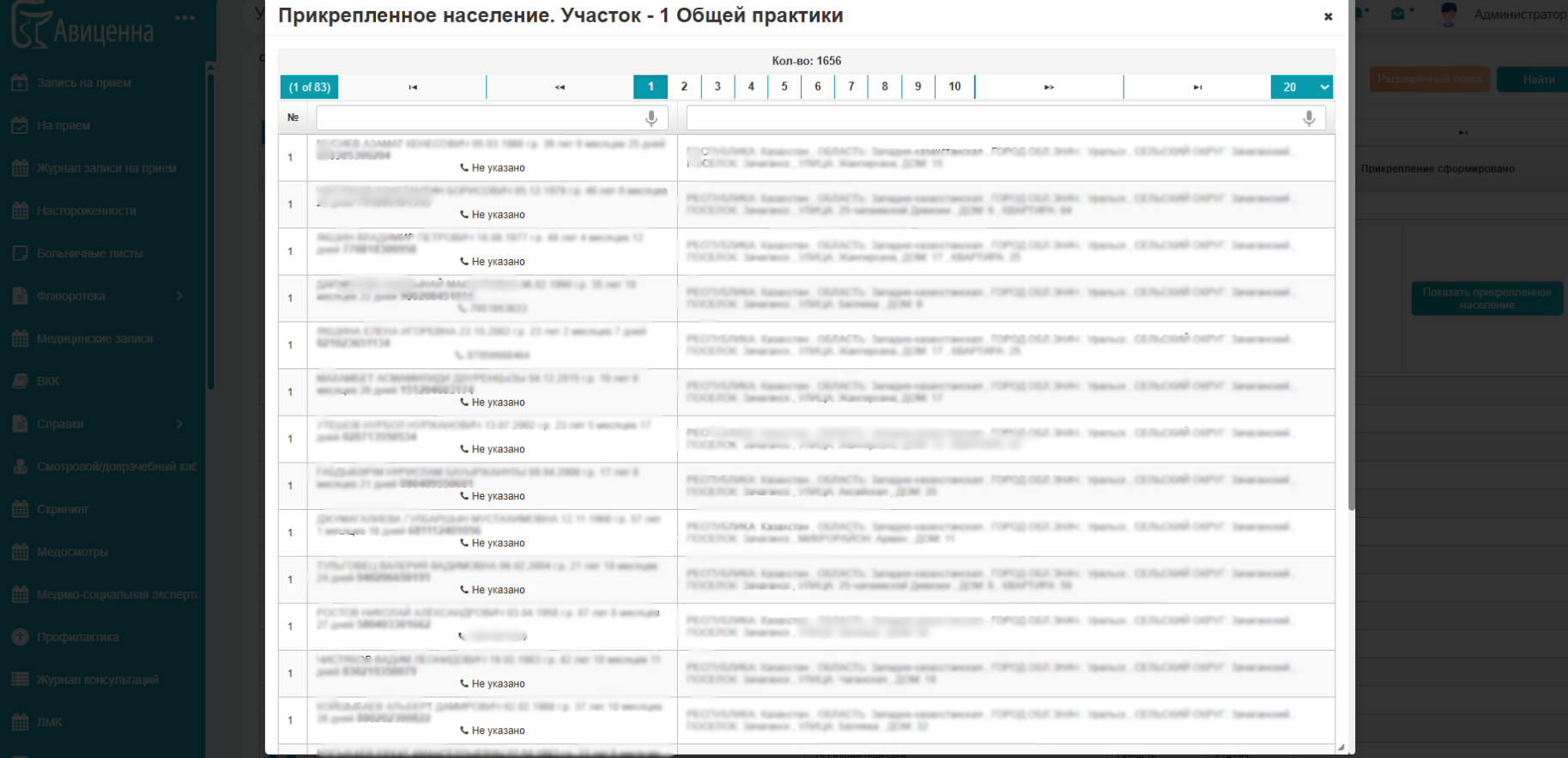Click the Запись на прием sidebar icon
The height and width of the screenshot is (758, 1568).
click(21, 83)
